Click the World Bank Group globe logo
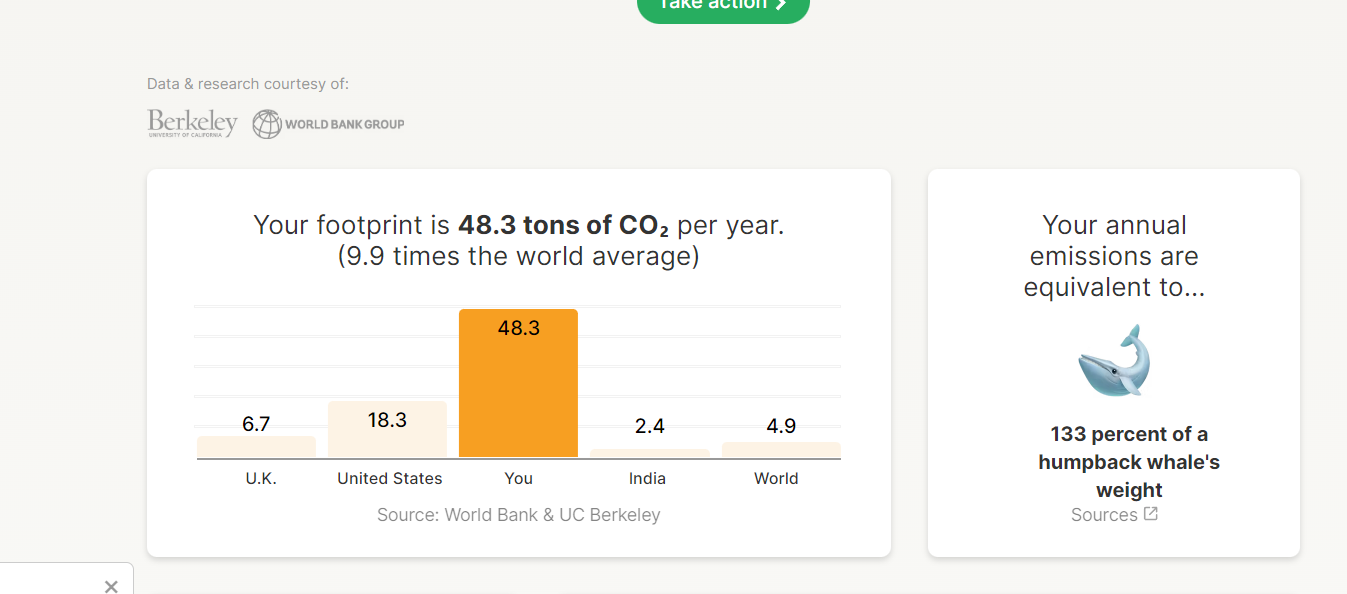 click(267, 124)
